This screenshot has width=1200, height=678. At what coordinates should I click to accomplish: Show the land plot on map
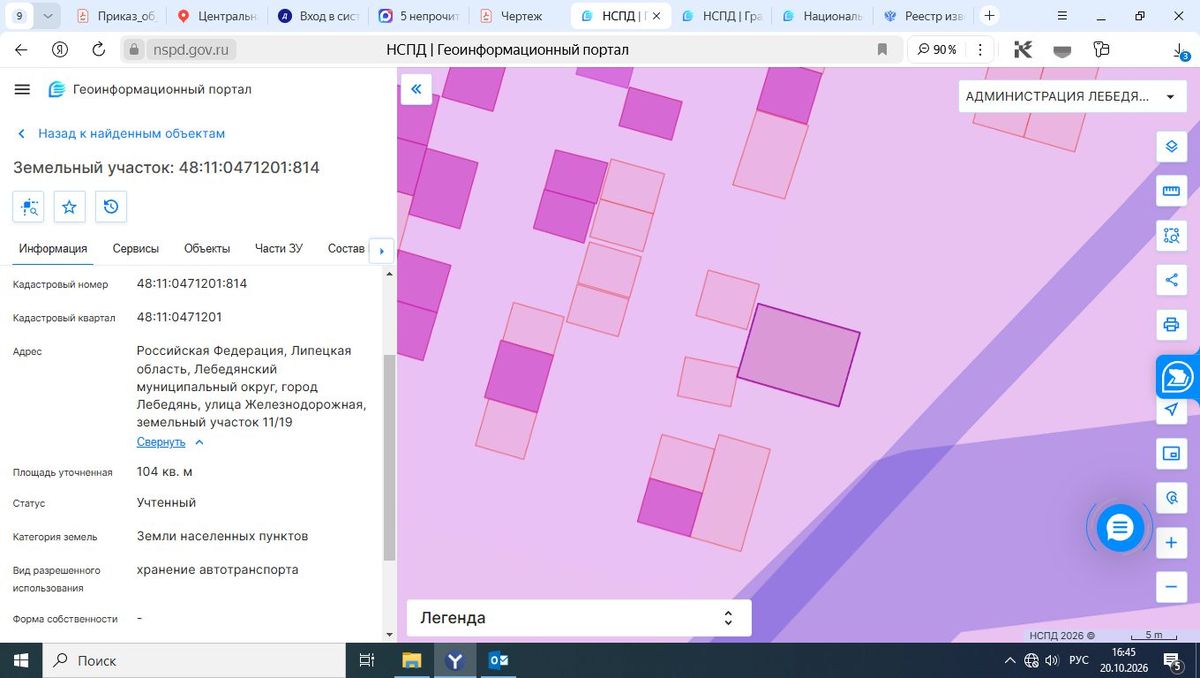coord(28,207)
